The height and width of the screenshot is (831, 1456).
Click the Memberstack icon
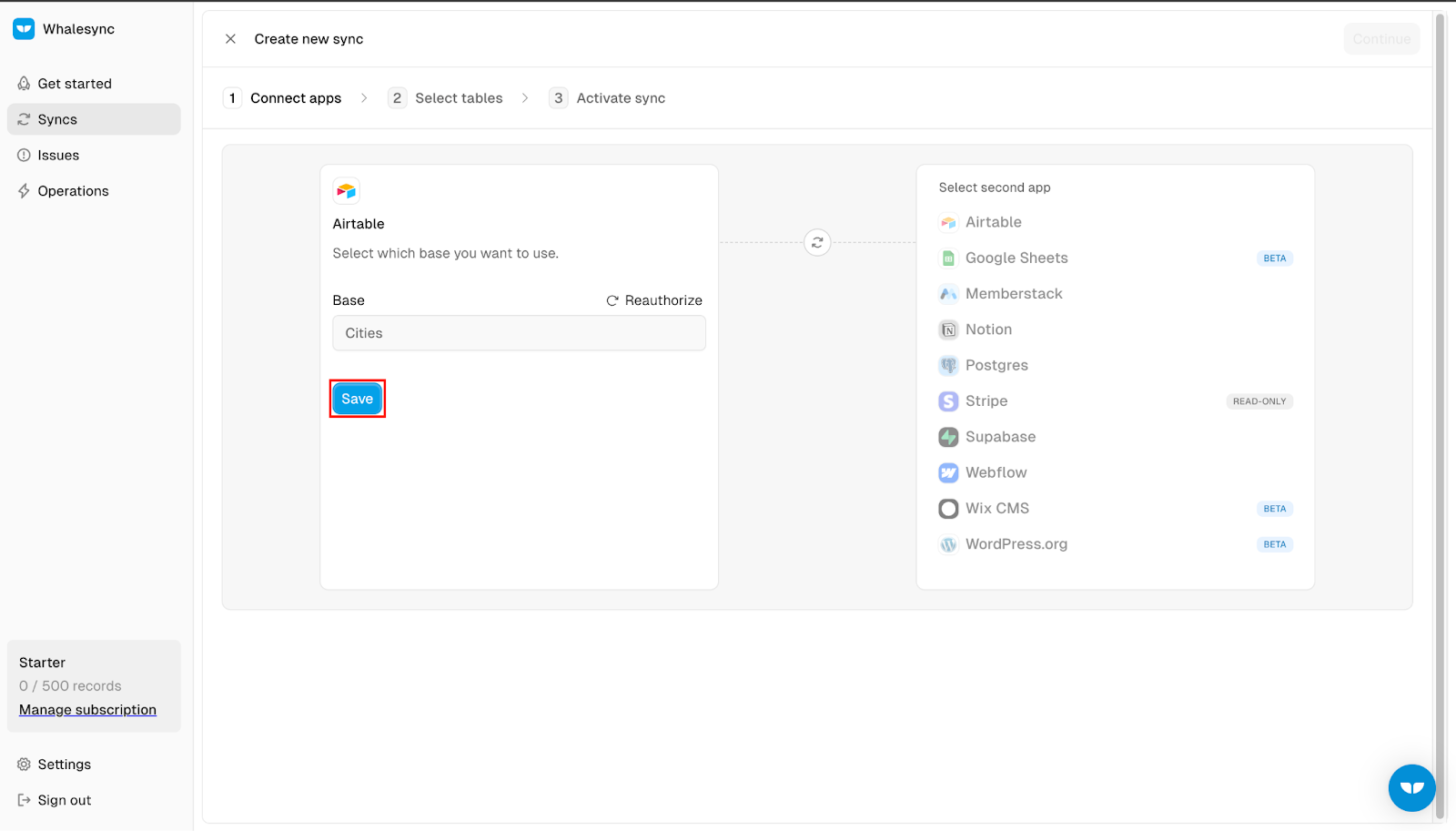948,294
